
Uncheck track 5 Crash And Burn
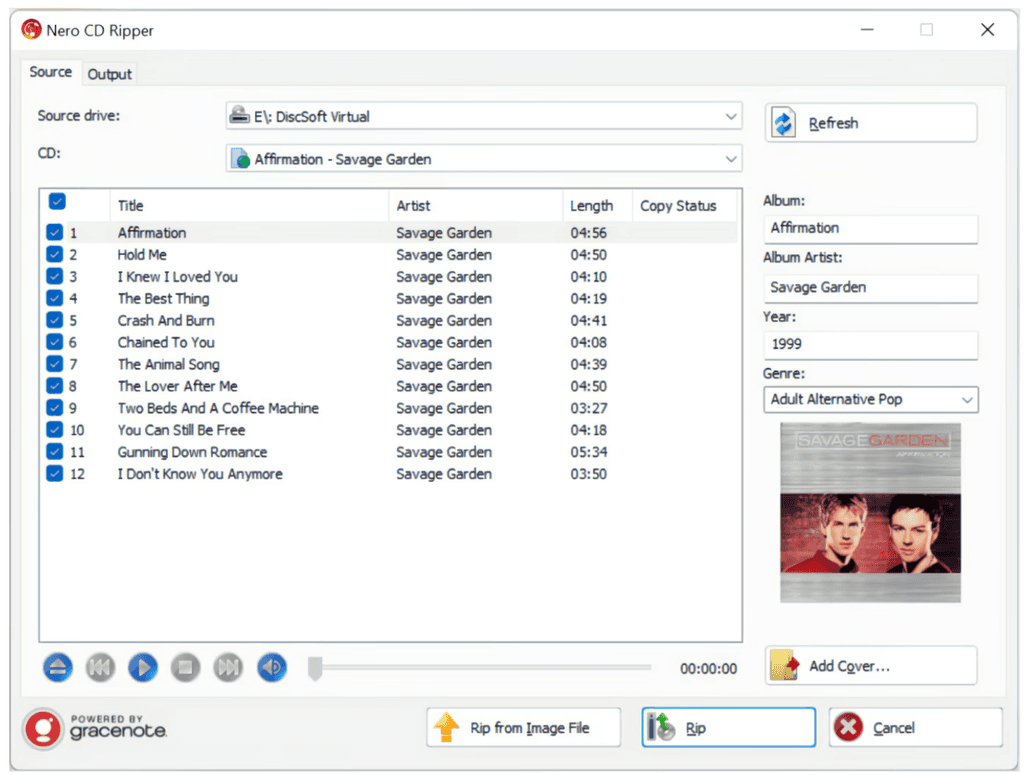point(54,320)
